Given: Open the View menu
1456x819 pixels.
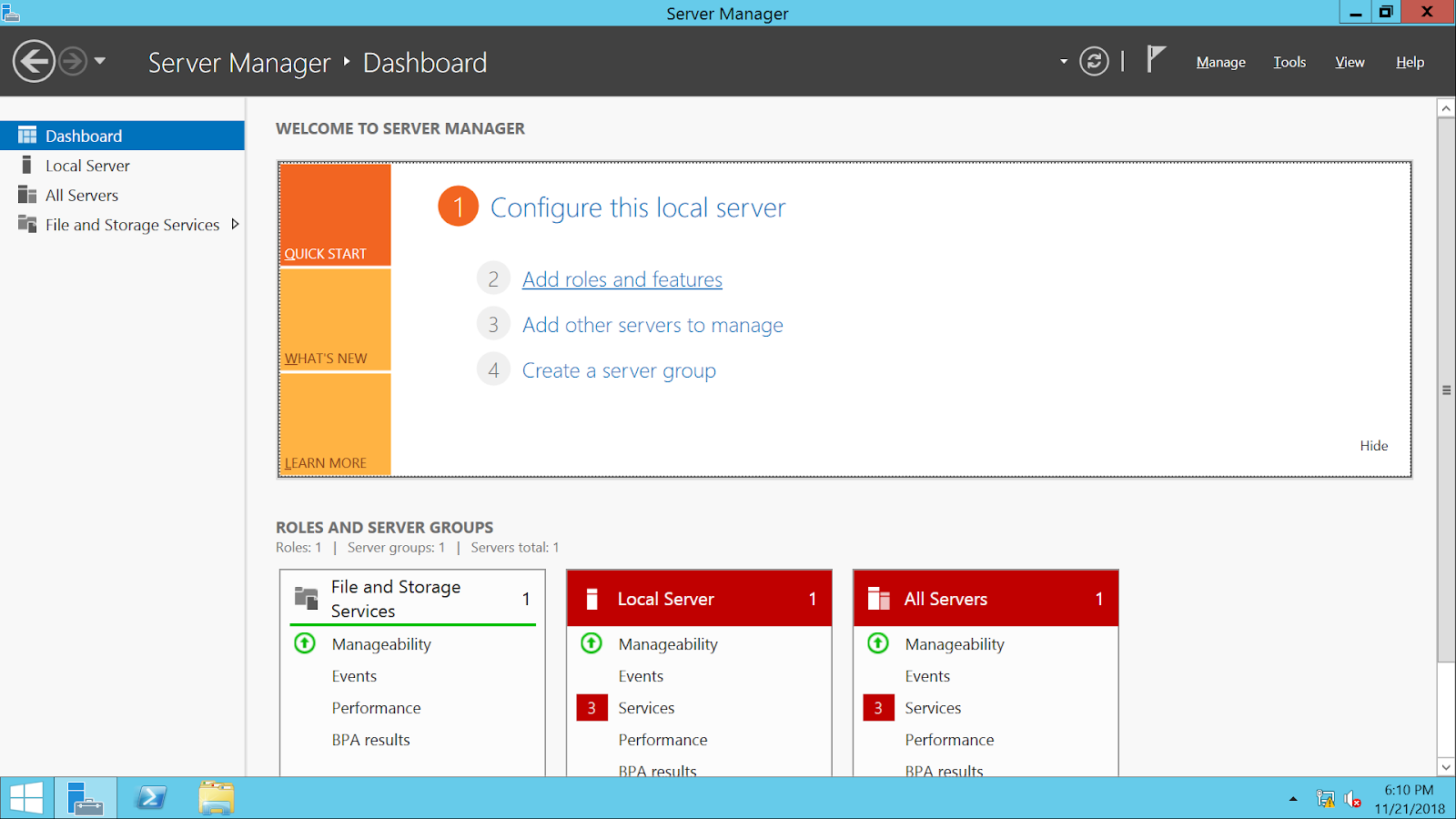Looking at the screenshot, I should 1350,62.
